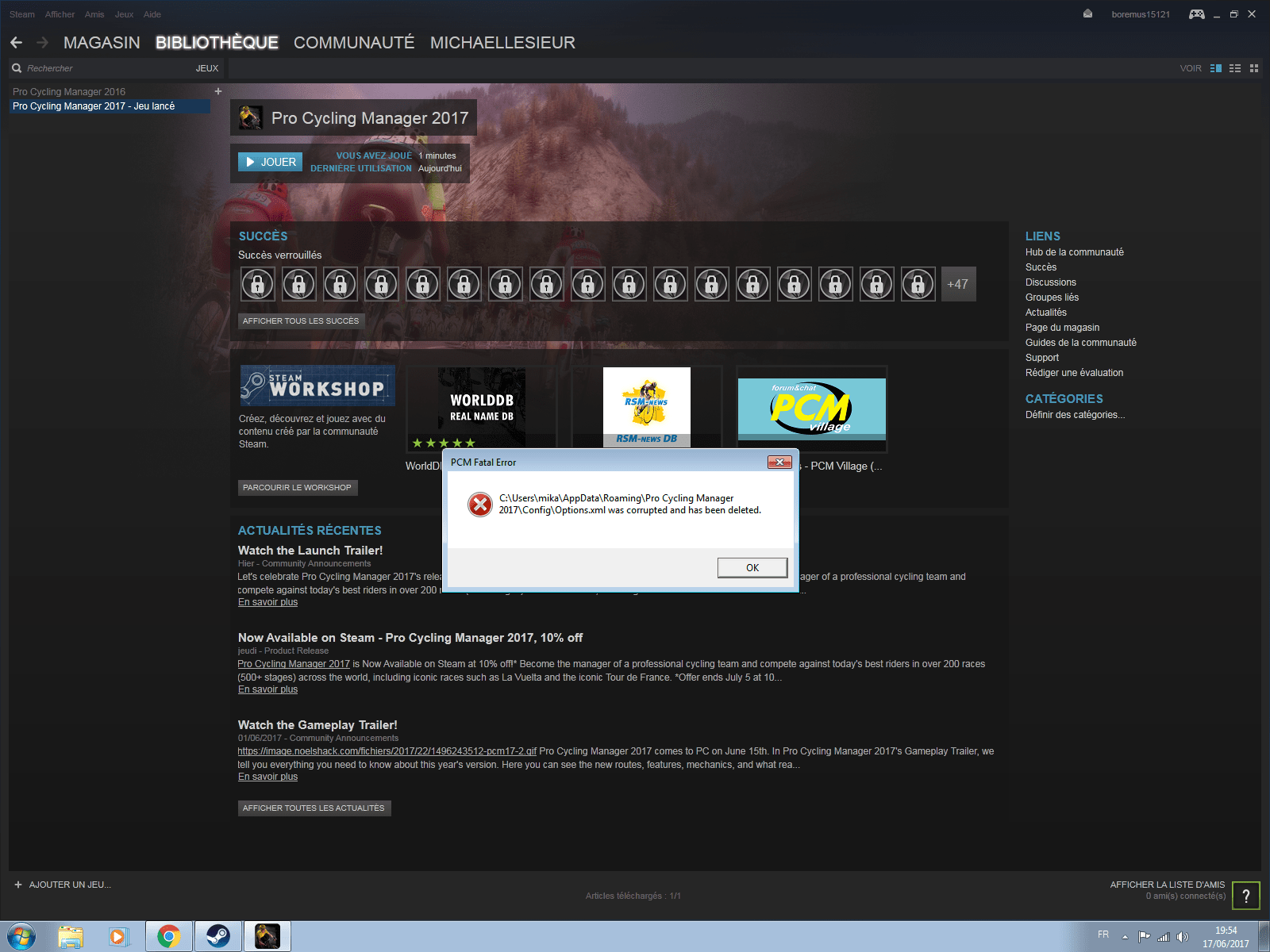Click AFFICHER LA LISTE D'AMIS
The height and width of the screenshot is (952, 1270).
pyautogui.click(x=1168, y=885)
